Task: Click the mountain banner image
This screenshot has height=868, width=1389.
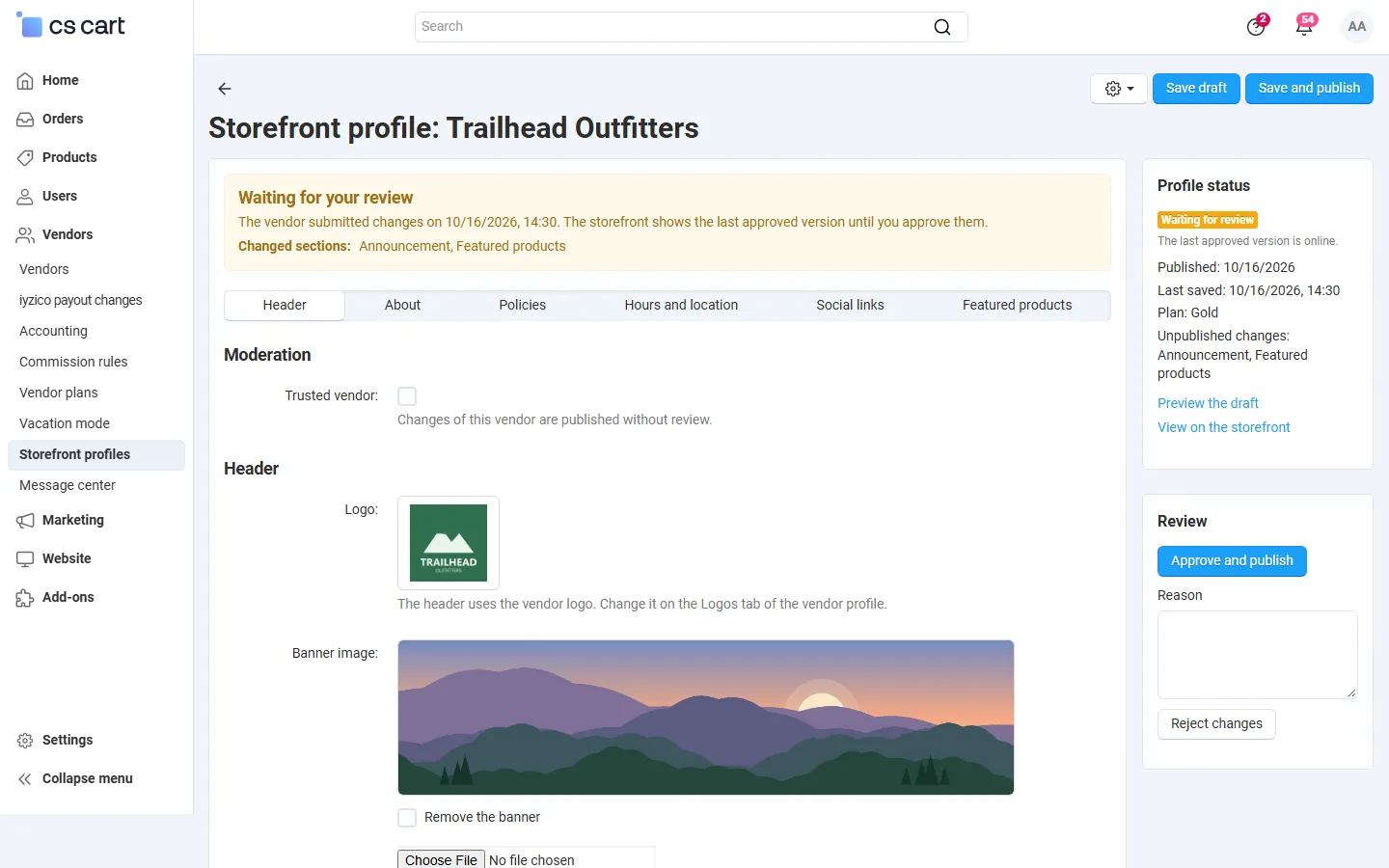Action: [706, 718]
